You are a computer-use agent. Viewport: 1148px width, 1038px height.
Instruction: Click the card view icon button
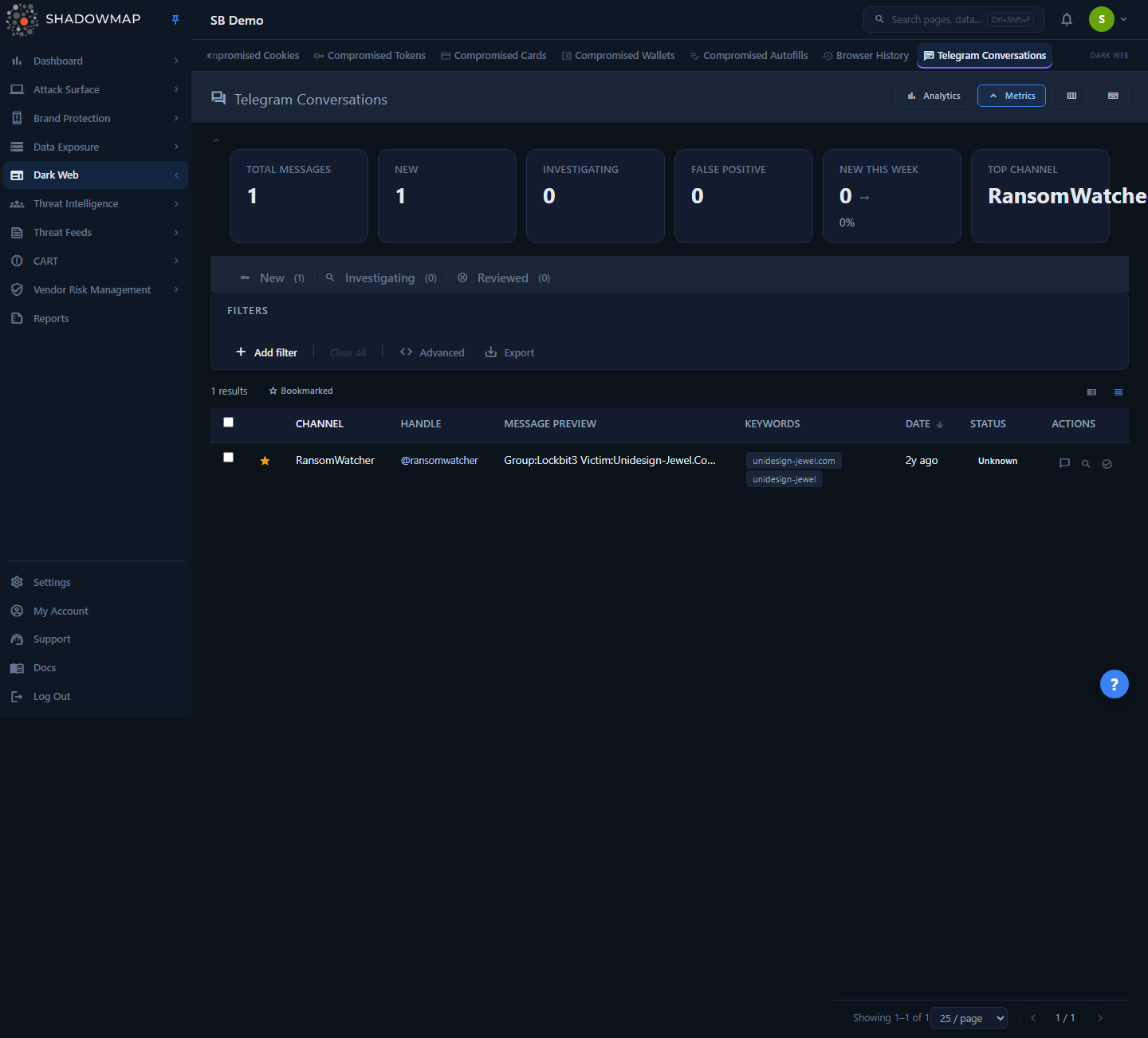click(1113, 96)
